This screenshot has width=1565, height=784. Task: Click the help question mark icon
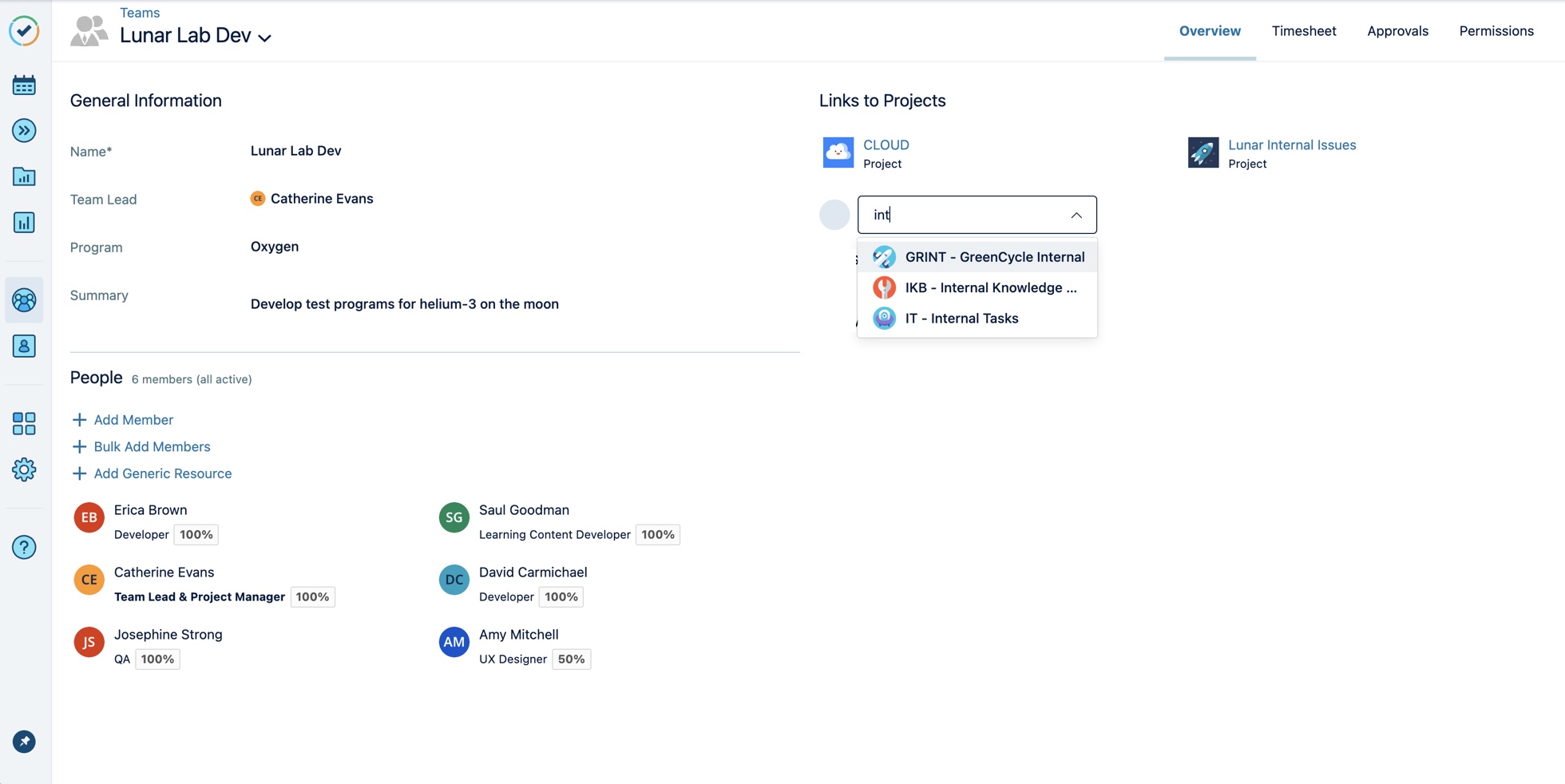(24, 548)
